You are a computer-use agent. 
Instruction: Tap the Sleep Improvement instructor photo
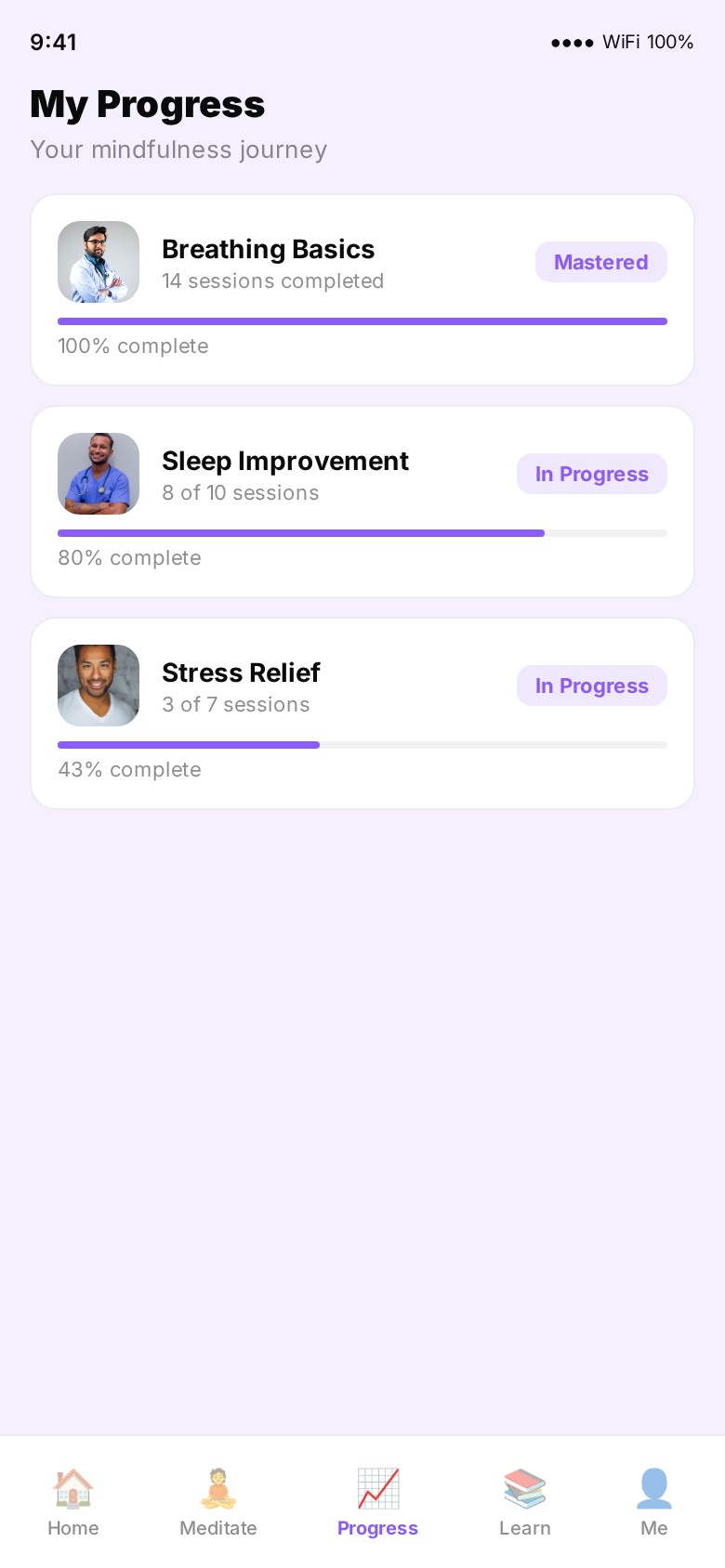[99, 474]
